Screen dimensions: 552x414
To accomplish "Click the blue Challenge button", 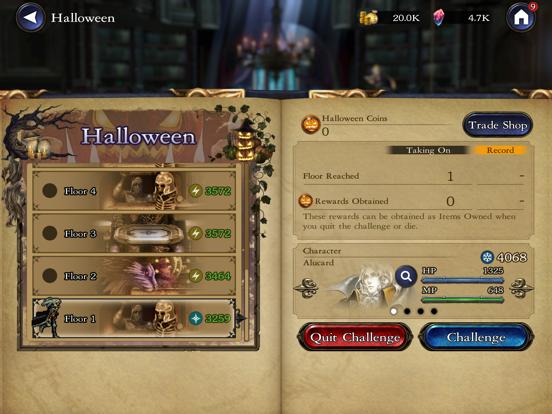I will [x=476, y=337].
